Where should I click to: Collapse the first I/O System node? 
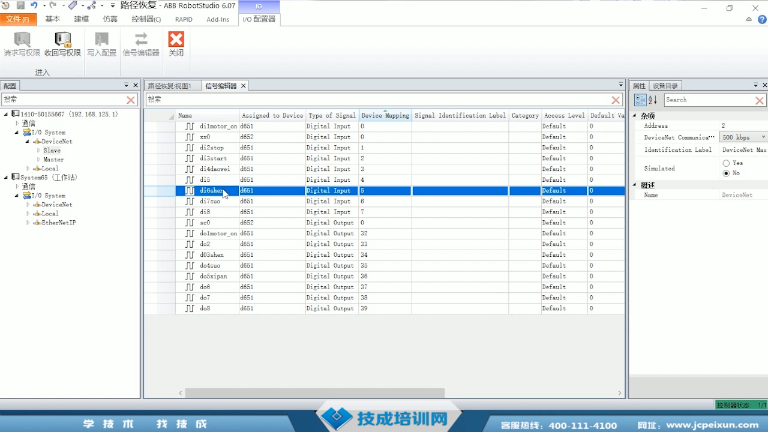[17, 132]
